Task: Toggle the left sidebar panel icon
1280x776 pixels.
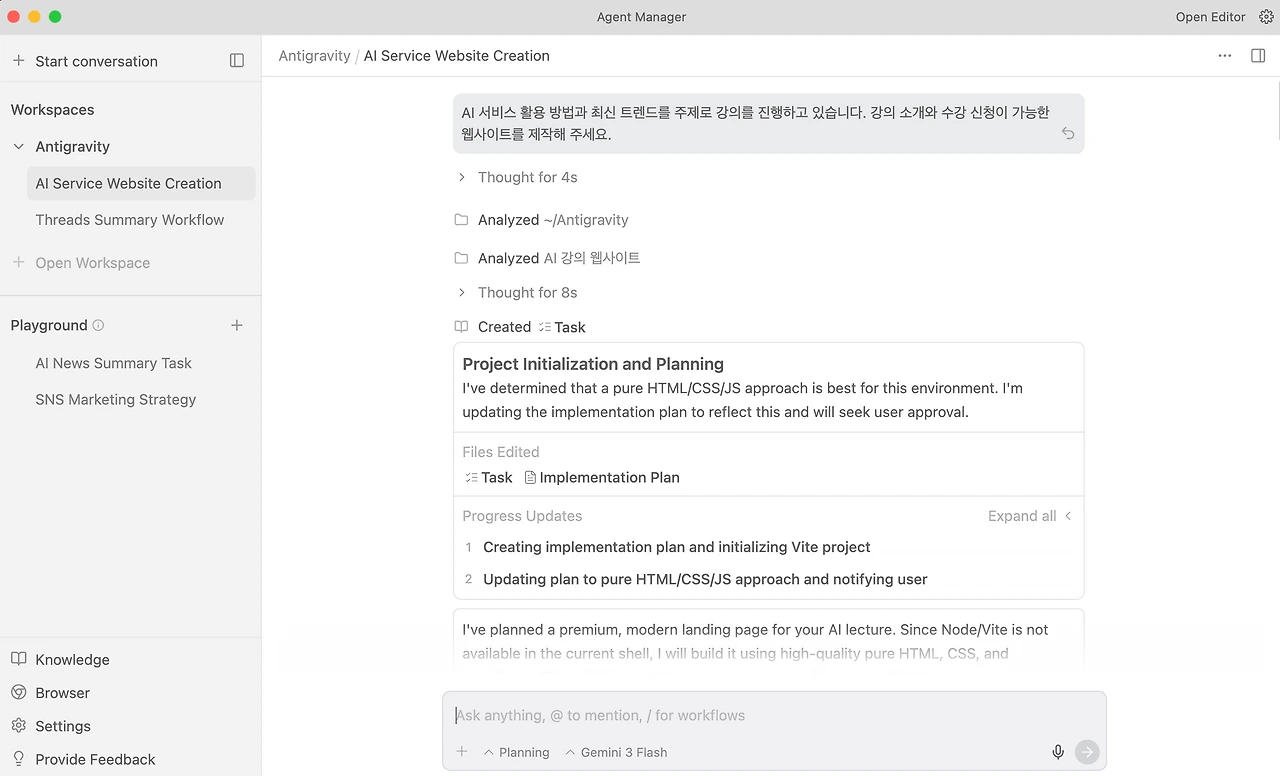Action: coord(237,61)
